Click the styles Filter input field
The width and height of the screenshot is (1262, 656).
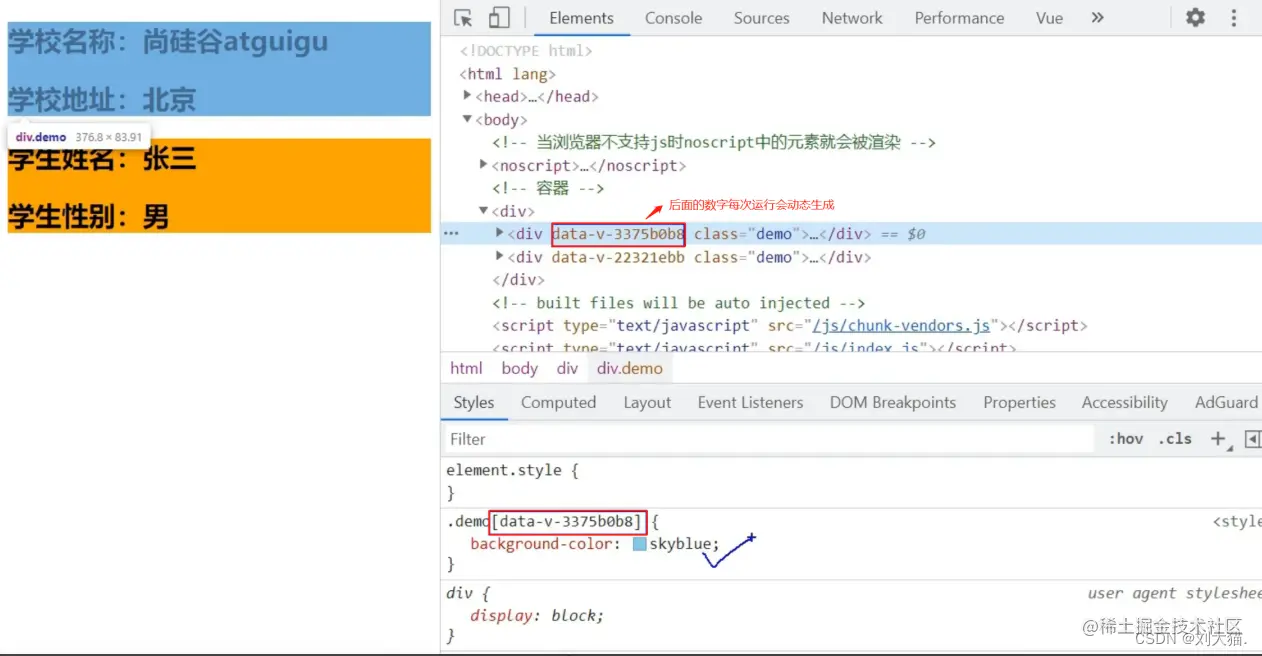770,439
